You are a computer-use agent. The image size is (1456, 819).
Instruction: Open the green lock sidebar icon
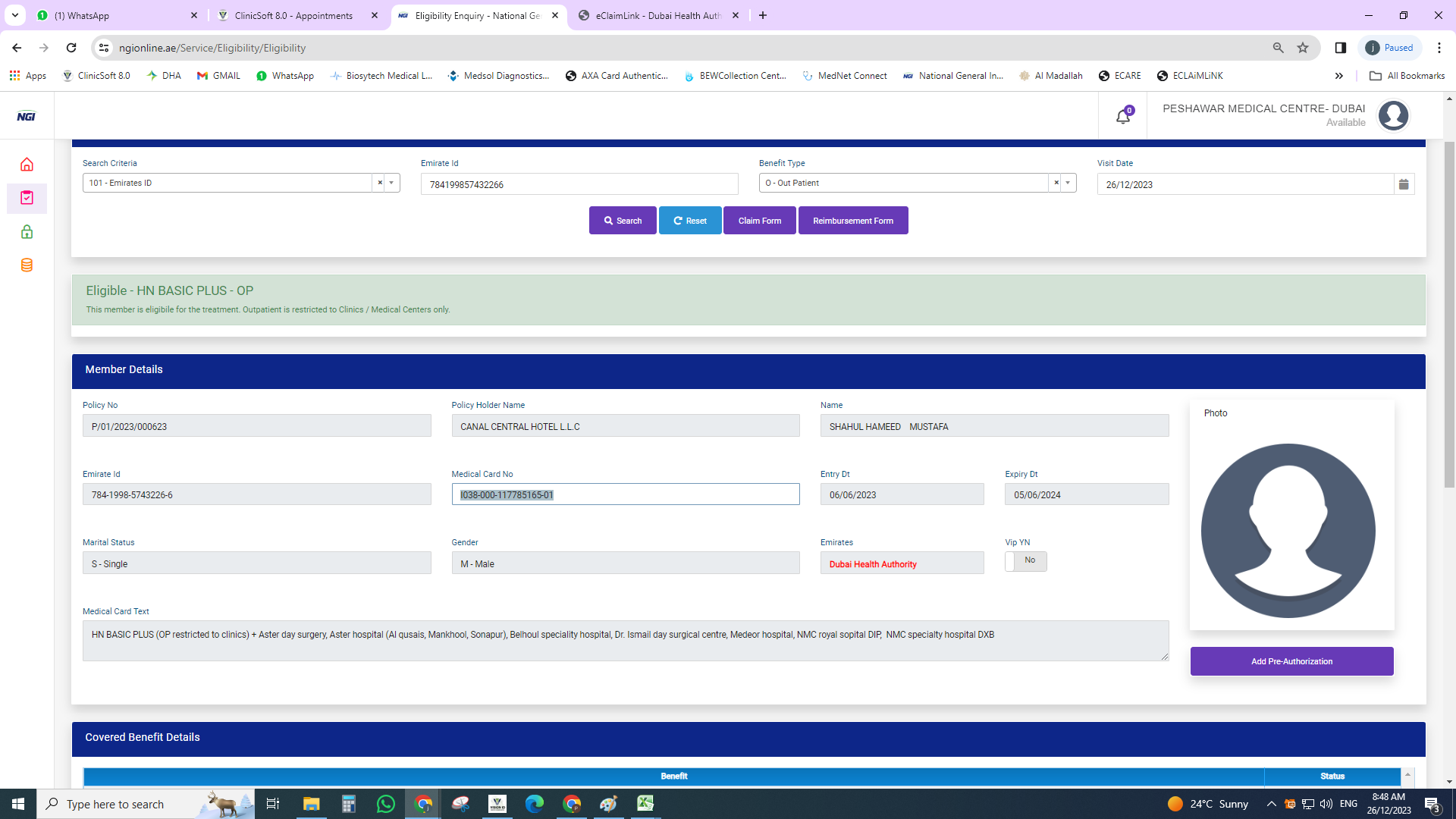click(27, 232)
